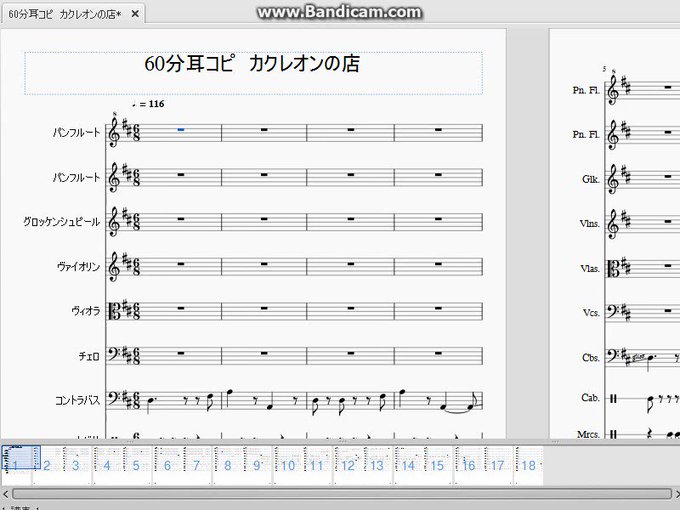The height and width of the screenshot is (510, 680).
Task: Jump to page 3 in the navigator
Action: click(76, 466)
